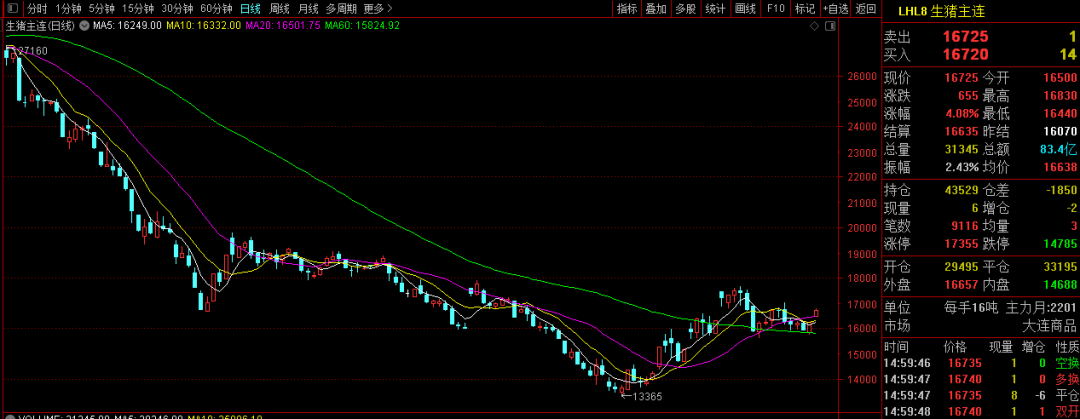This screenshot has width=1080, height=419.
Task: Toggle the left sidebar panel icon
Action: pyautogui.click(x=12, y=9)
